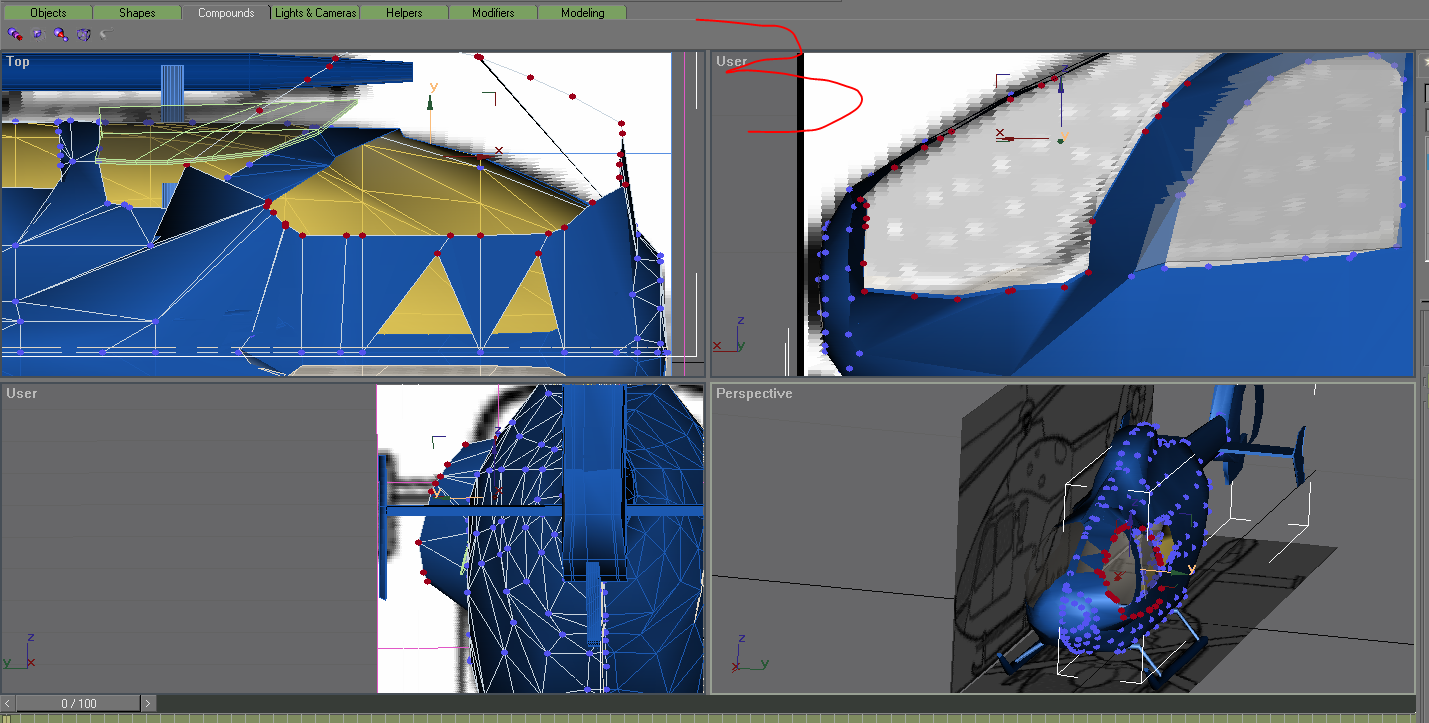Image resolution: width=1429 pixels, height=723 pixels.
Task: Click the 0 / 100 time slider
Action: click(78, 704)
